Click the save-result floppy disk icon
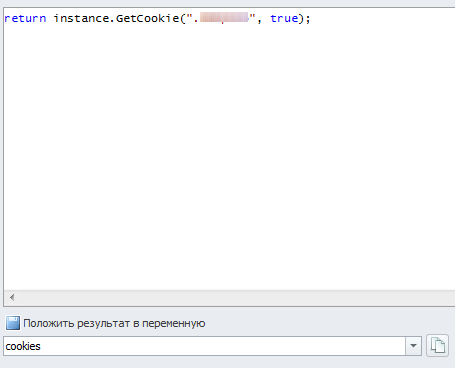 [13, 323]
